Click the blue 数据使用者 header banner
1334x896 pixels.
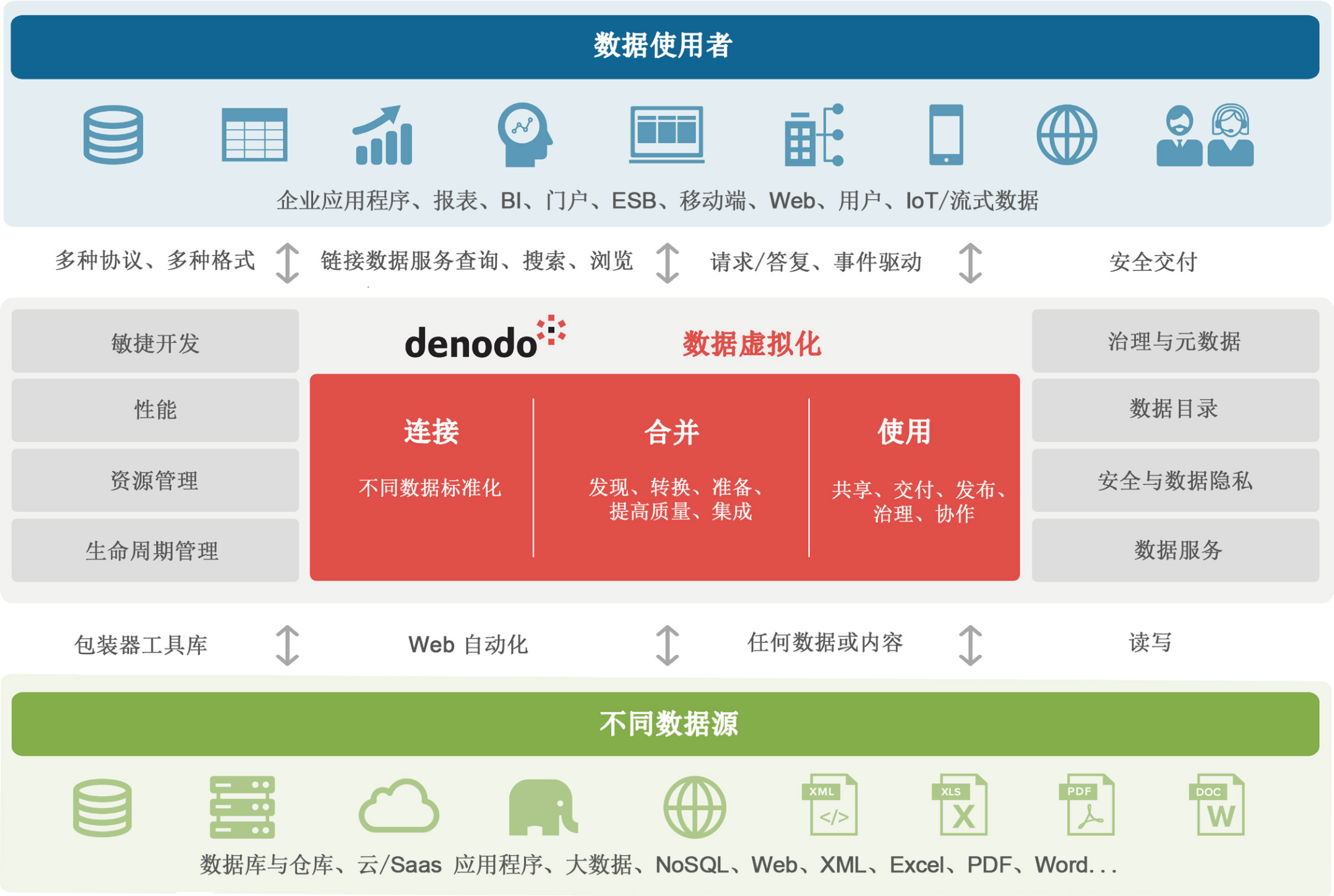(665, 47)
